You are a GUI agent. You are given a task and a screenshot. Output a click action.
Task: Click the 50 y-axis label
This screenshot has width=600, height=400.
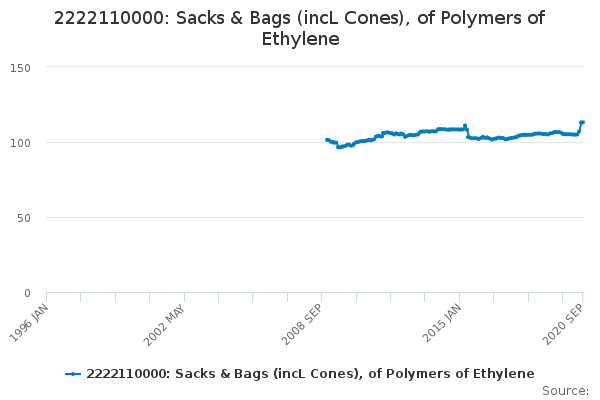pos(25,218)
